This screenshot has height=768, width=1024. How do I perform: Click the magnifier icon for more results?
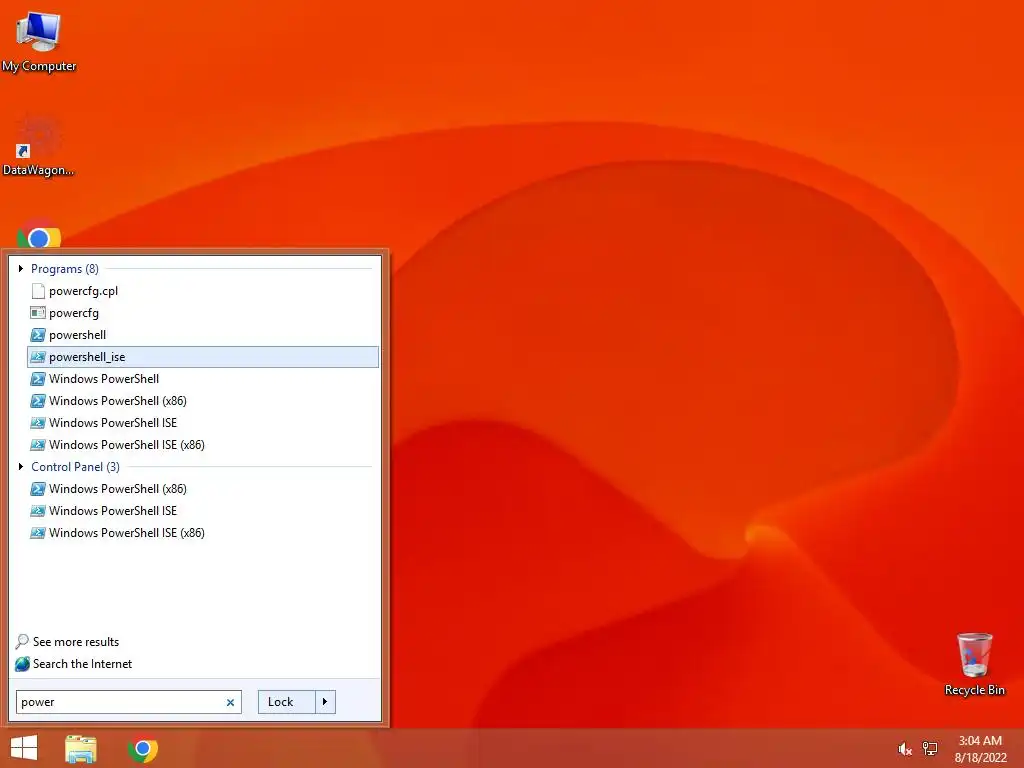tap(22, 641)
